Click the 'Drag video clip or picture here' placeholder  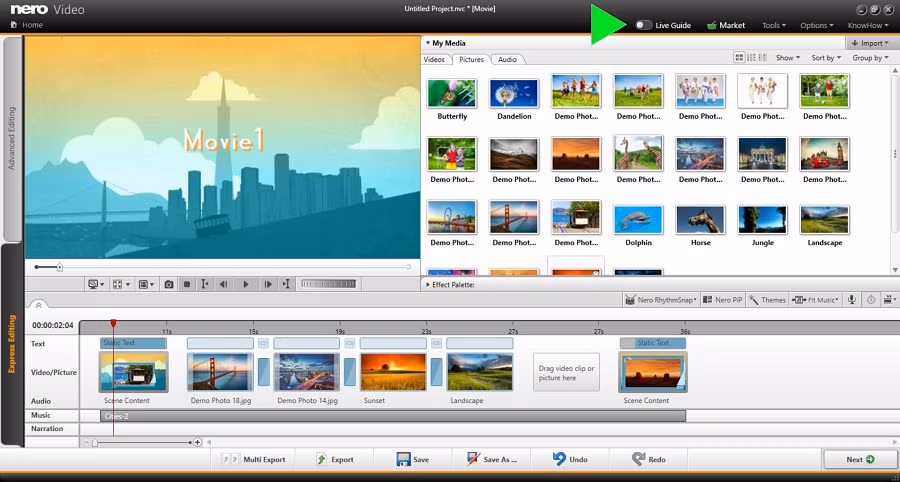567,372
